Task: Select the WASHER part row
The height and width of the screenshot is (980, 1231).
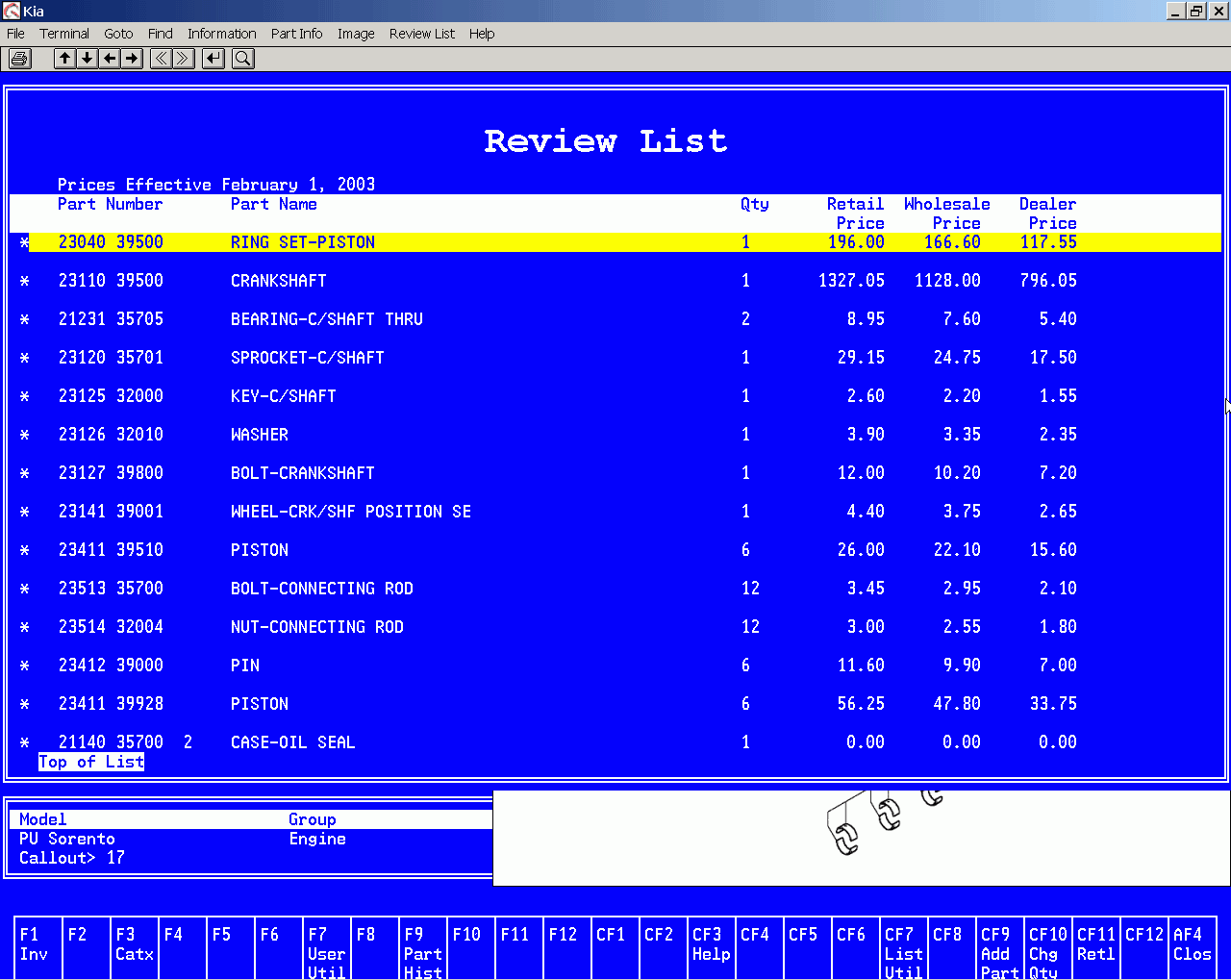Action: (x=615, y=435)
